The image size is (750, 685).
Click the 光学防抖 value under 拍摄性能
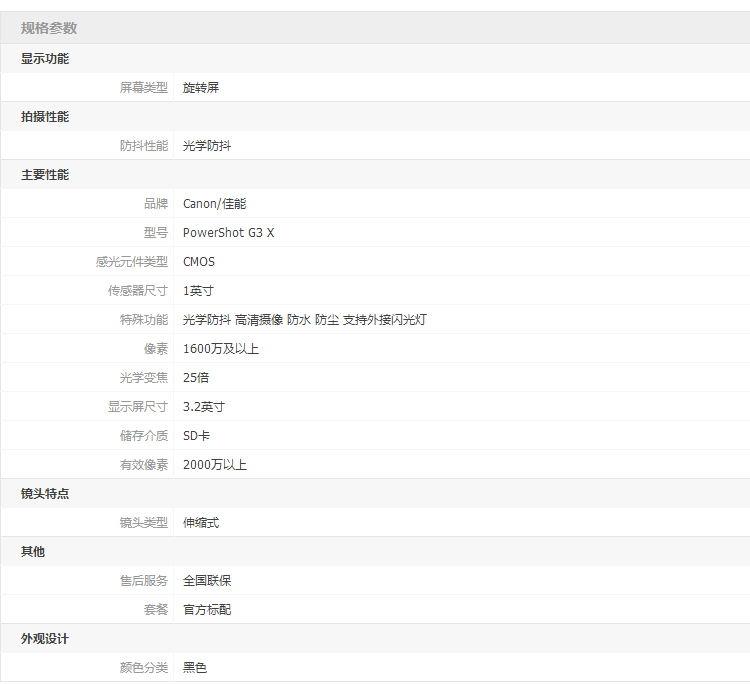tap(207, 146)
